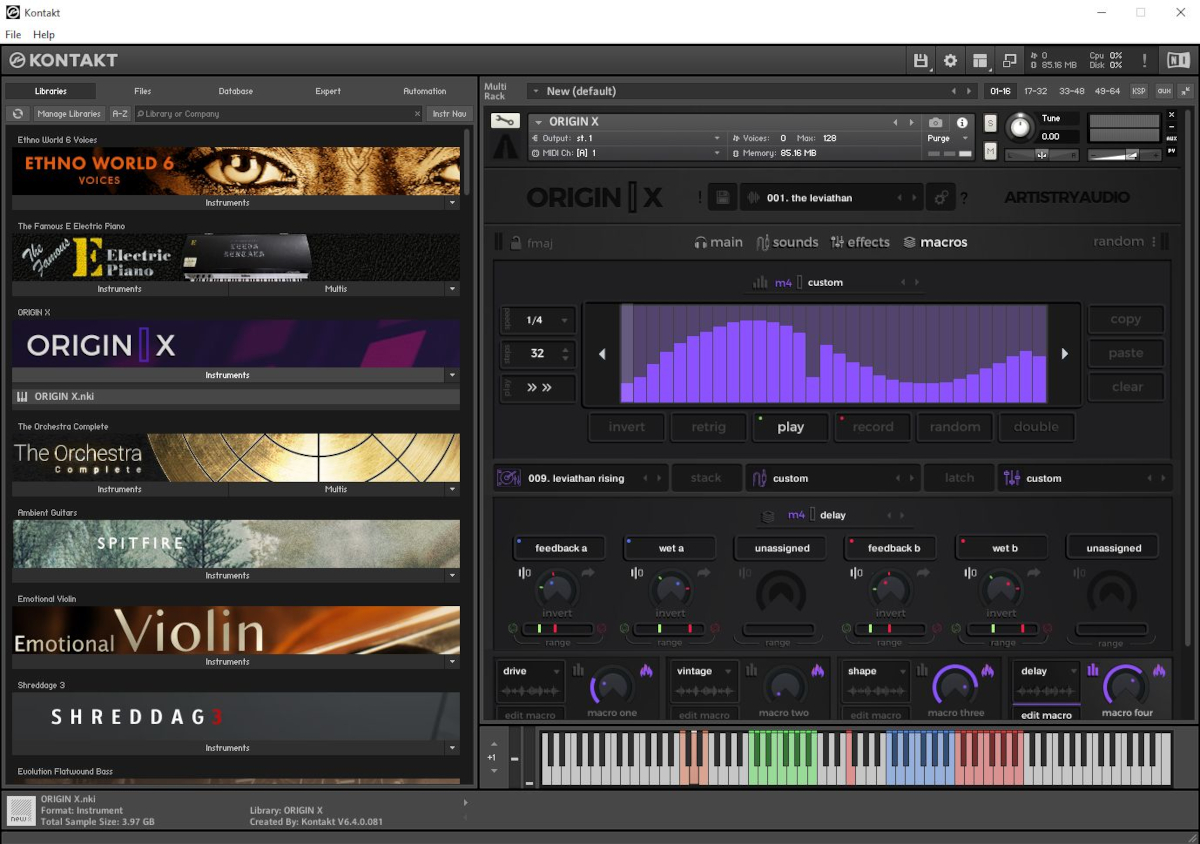1200x844 pixels.
Task: Click the three-dot menu beside random
Action: [1153, 242]
